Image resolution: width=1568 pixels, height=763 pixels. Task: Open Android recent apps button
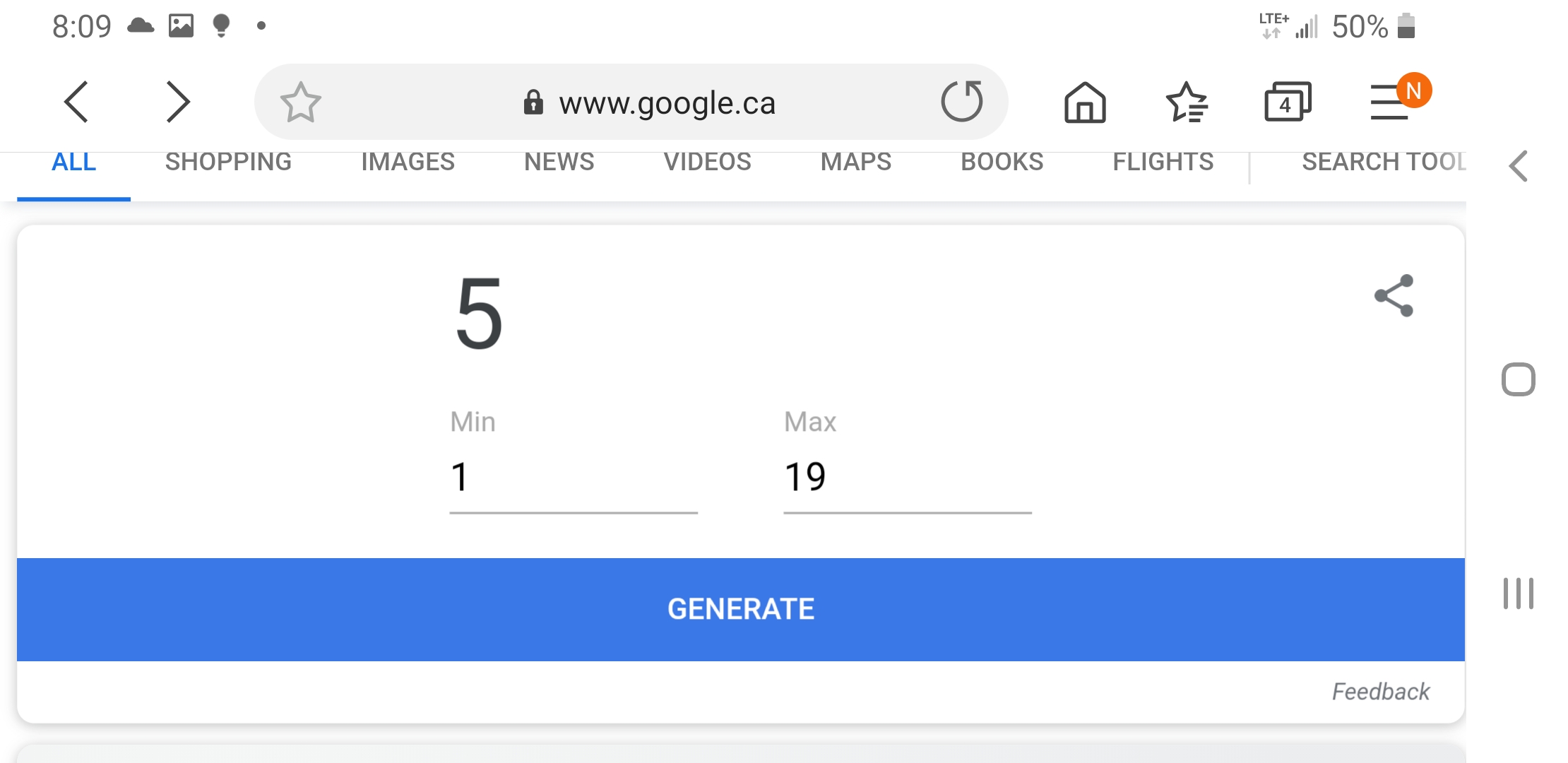click(x=1518, y=593)
